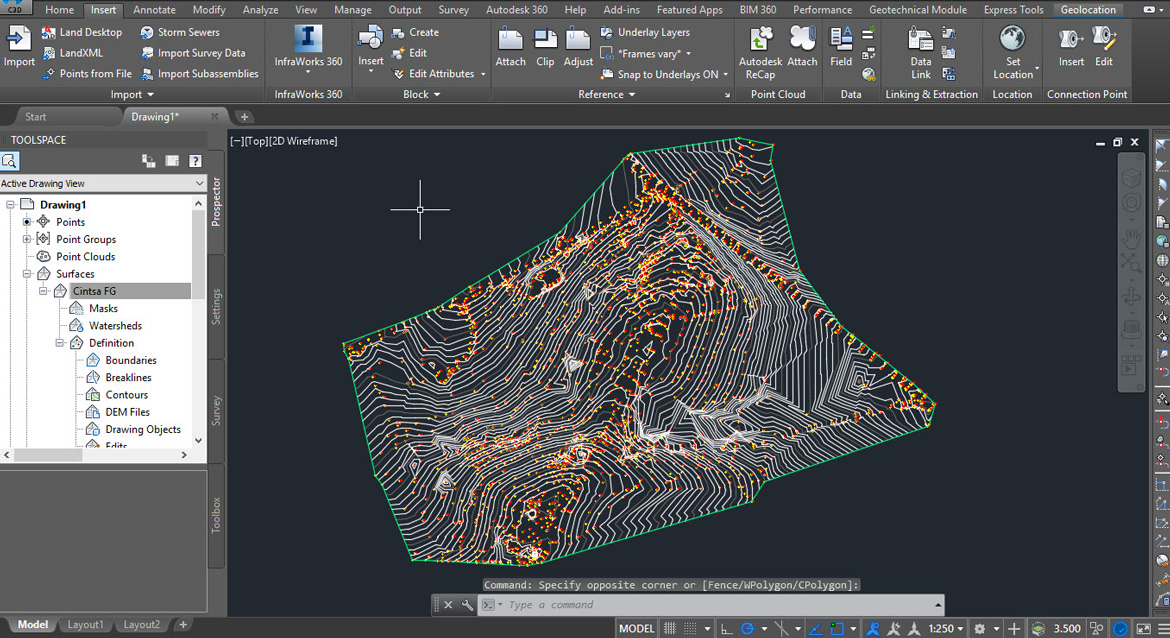Open the Start document tab

pos(35,116)
